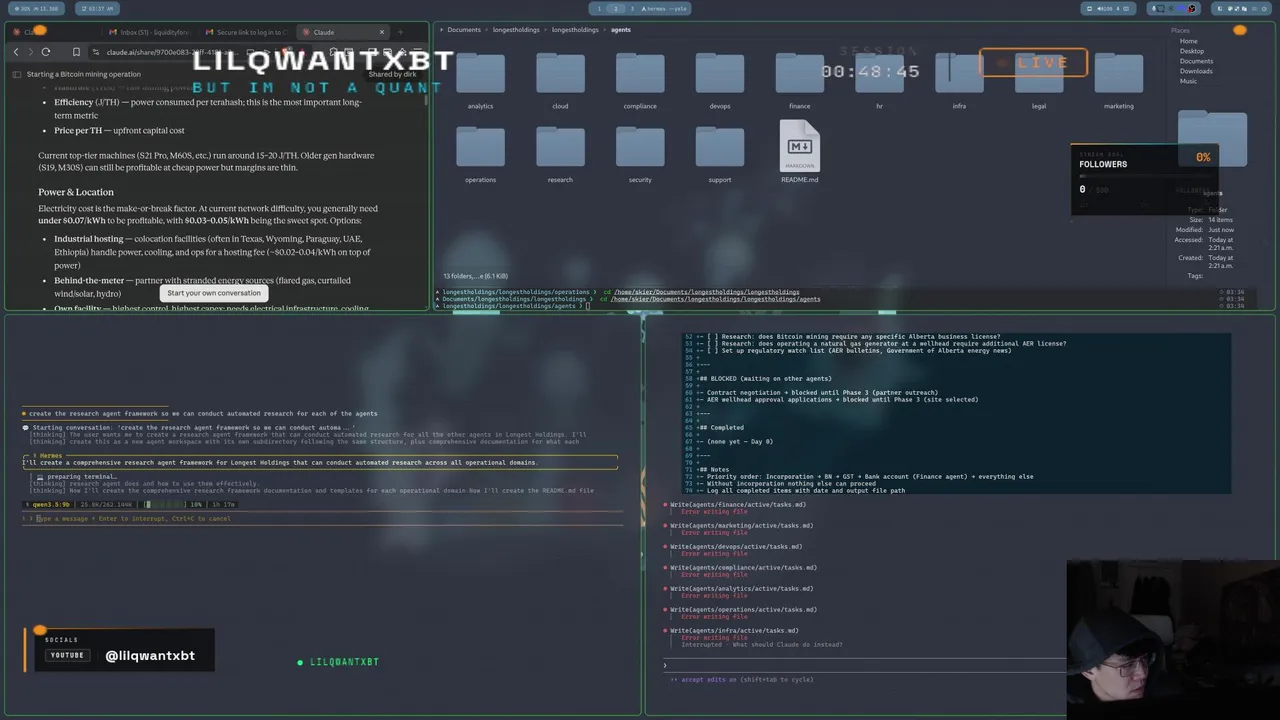1280x720 pixels.
Task: Switch to the Gmail Inbox tab
Action: [148, 32]
